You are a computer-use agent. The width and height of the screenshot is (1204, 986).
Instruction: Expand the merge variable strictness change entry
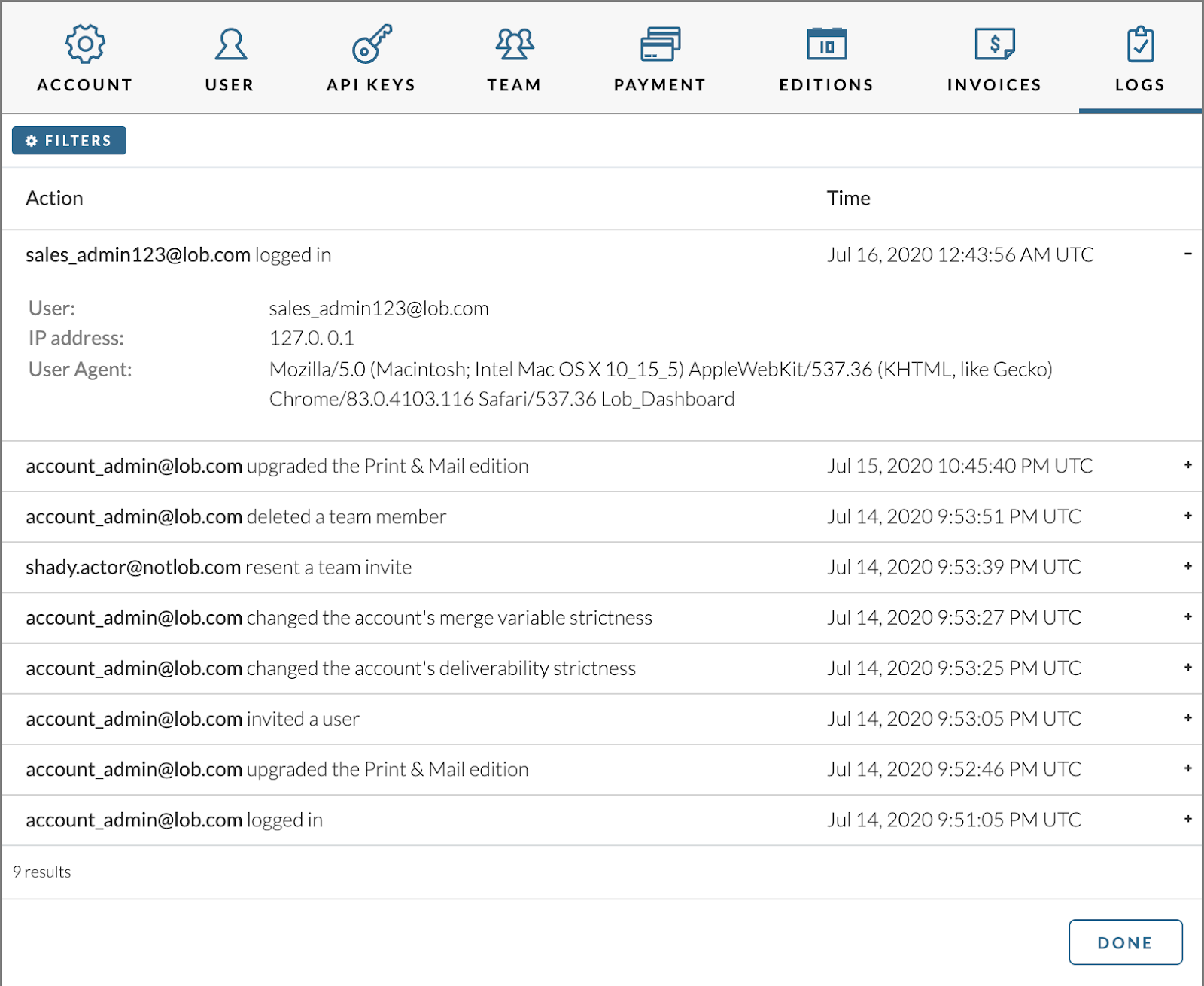(x=1187, y=617)
